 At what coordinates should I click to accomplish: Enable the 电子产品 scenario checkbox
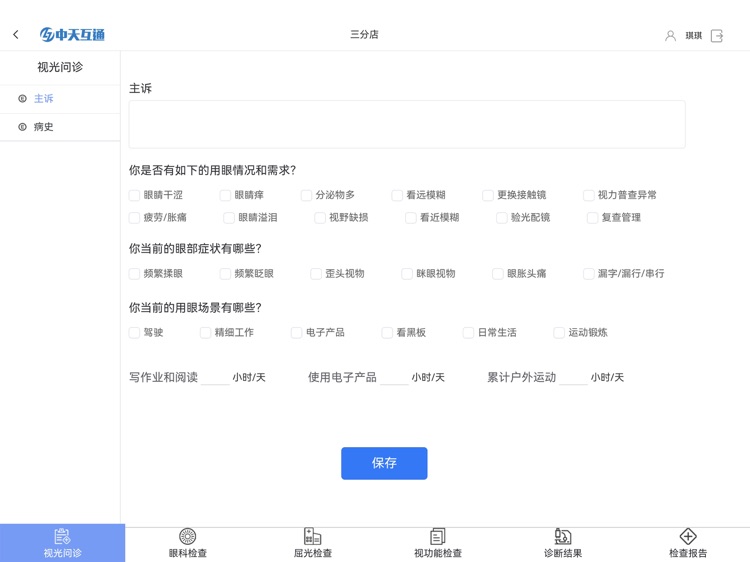tap(297, 332)
